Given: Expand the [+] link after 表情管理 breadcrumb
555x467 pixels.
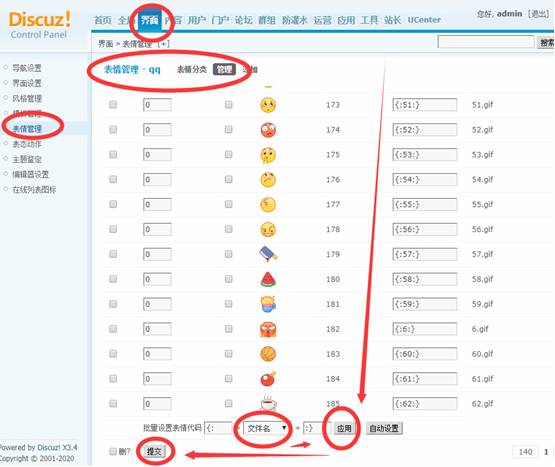Looking at the screenshot, I should (x=164, y=44).
